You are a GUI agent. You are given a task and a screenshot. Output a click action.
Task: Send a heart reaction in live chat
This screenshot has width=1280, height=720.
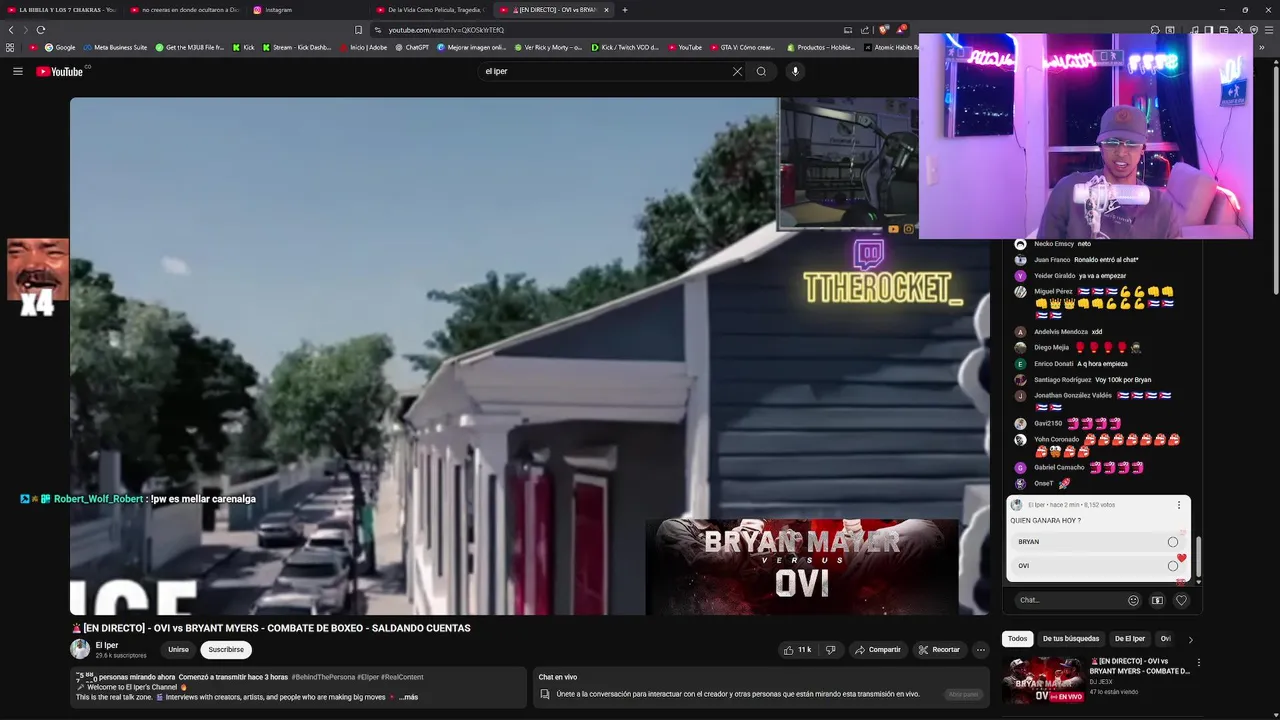click(1181, 600)
